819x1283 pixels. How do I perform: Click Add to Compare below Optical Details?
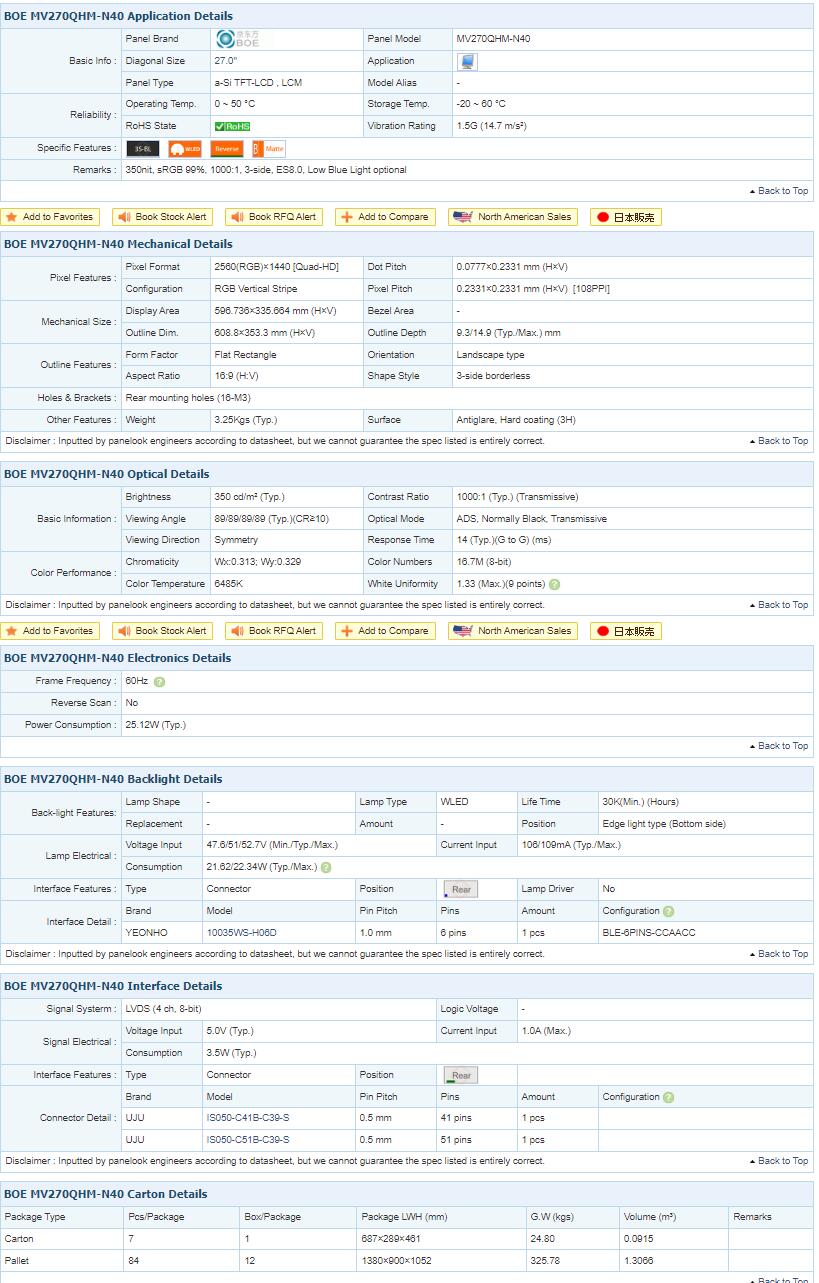click(385, 631)
